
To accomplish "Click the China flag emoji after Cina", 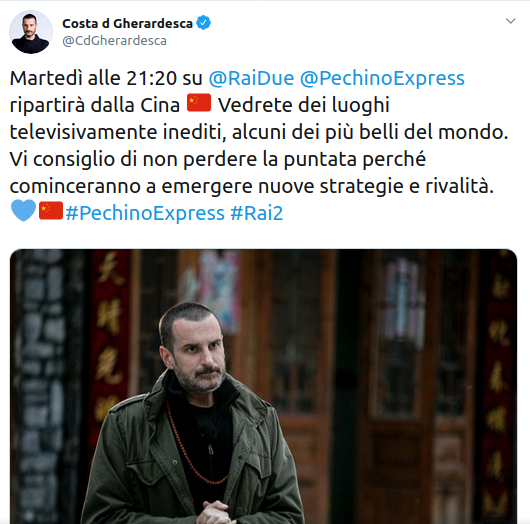I will [x=199, y=103].
